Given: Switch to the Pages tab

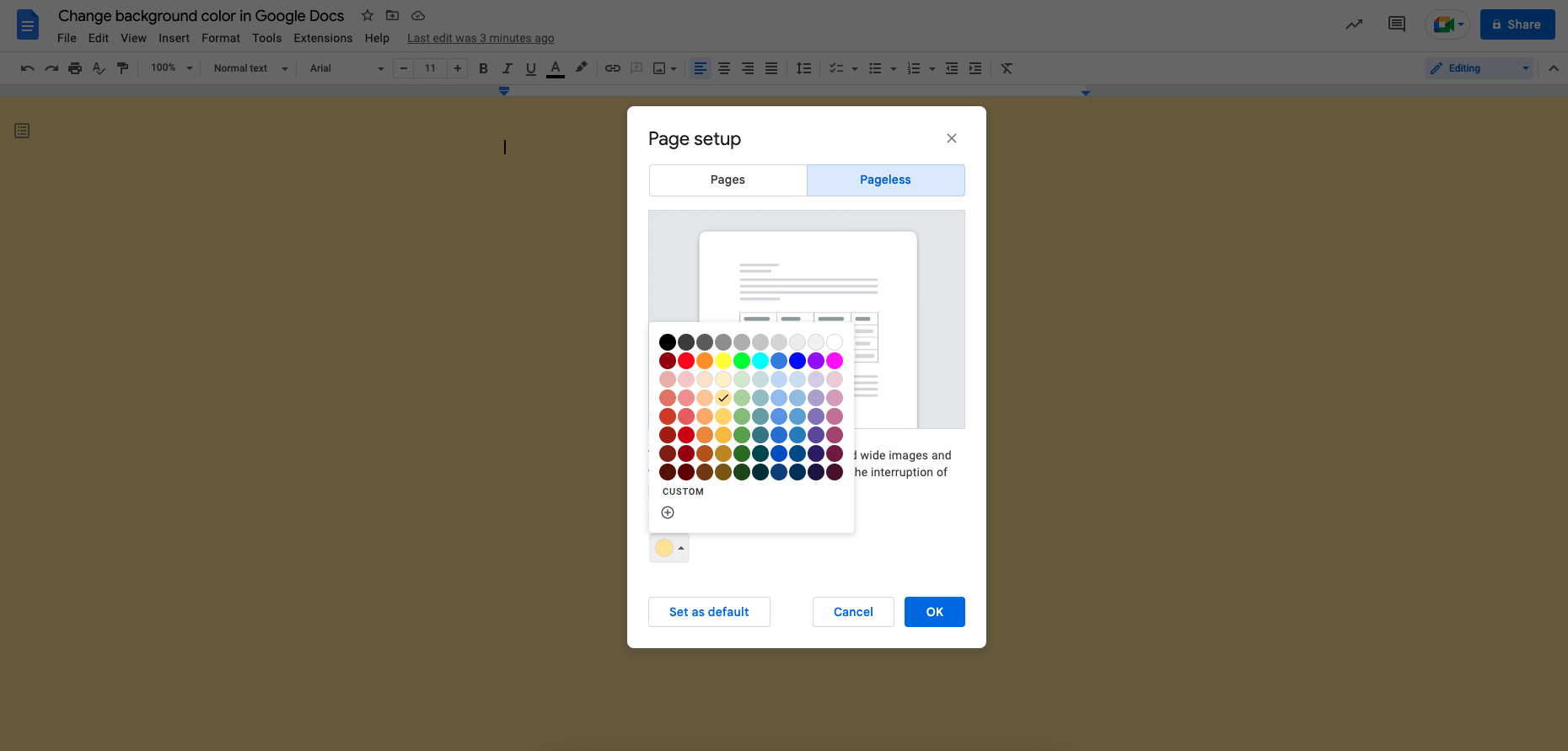Looking at the screenshot, I should click(x=728, y=180).
